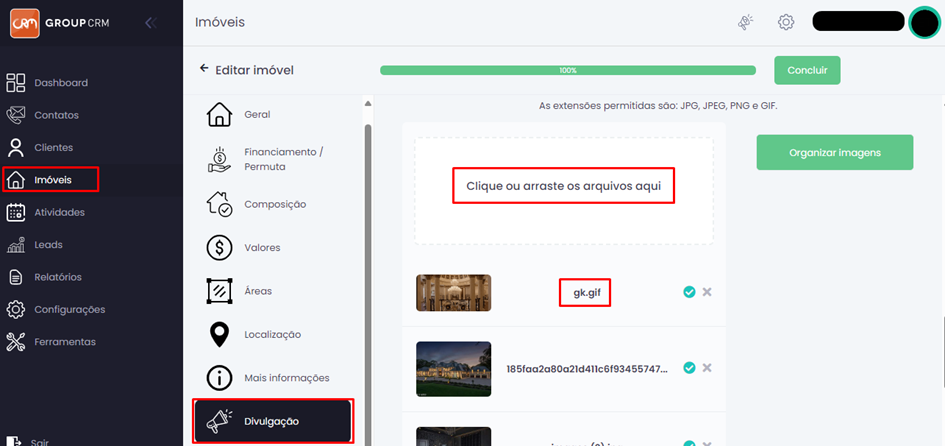Click the Editar imóvel heading text
The height and width of the screenshot is (446, 945).
click(254, 71)
